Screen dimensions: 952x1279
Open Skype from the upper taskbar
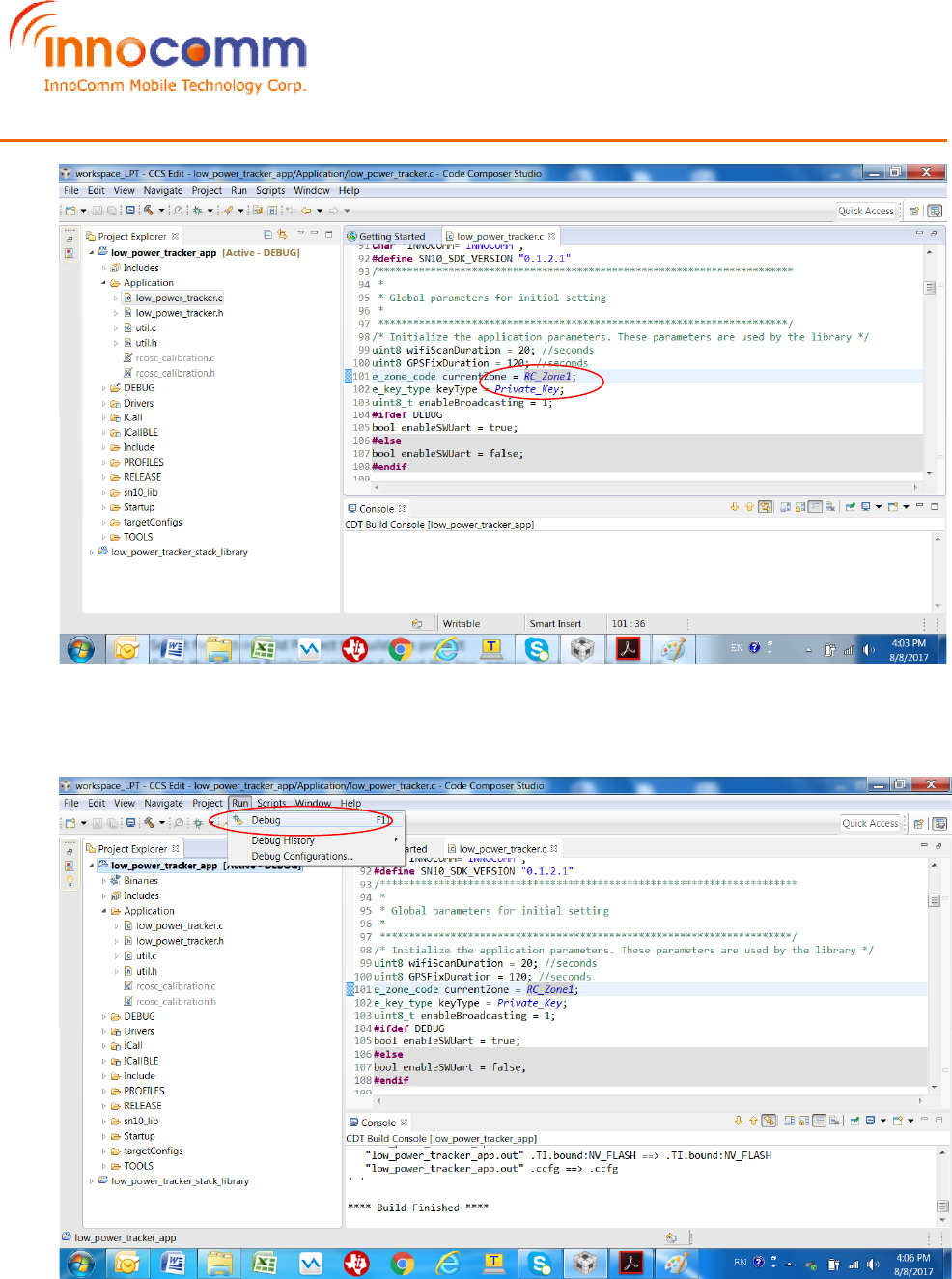[x=537, y=649]
